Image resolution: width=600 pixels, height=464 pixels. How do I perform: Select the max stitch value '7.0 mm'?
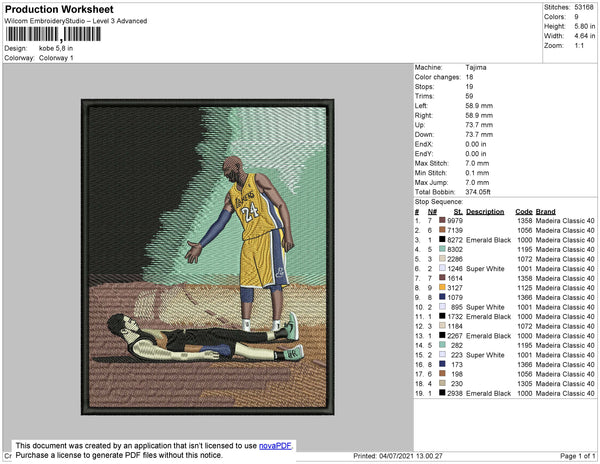pos(477,163)
